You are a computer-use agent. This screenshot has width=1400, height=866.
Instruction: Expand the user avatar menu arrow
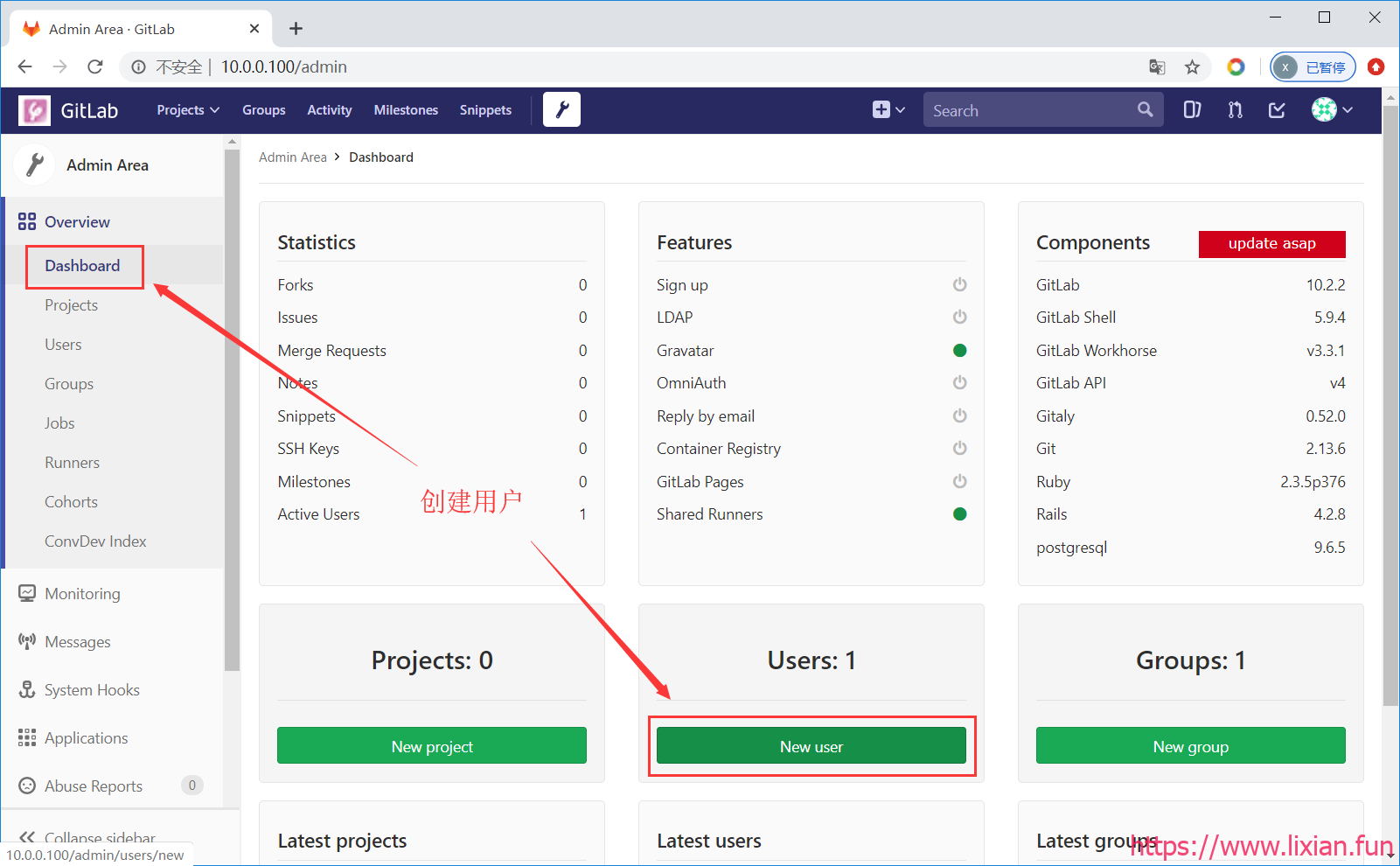1348,110
